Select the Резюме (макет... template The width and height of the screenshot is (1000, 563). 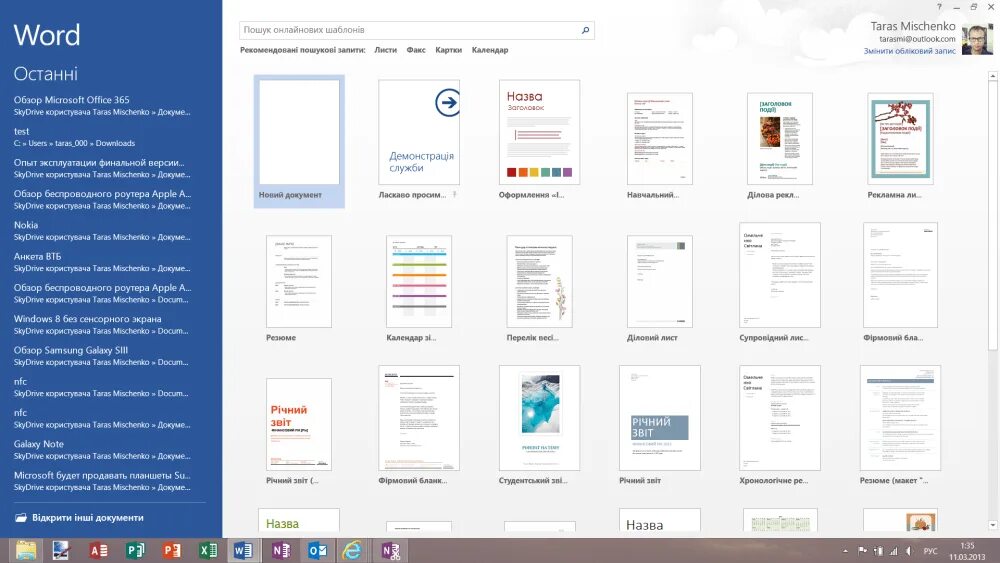(x=900, y=418)
